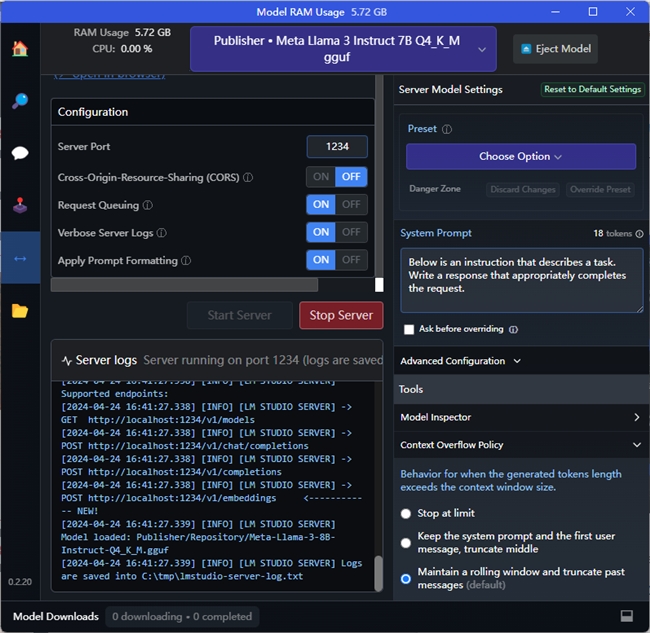Expand the Model Inspector row
The height and width of the screenshot is (633, 650).
521,417
